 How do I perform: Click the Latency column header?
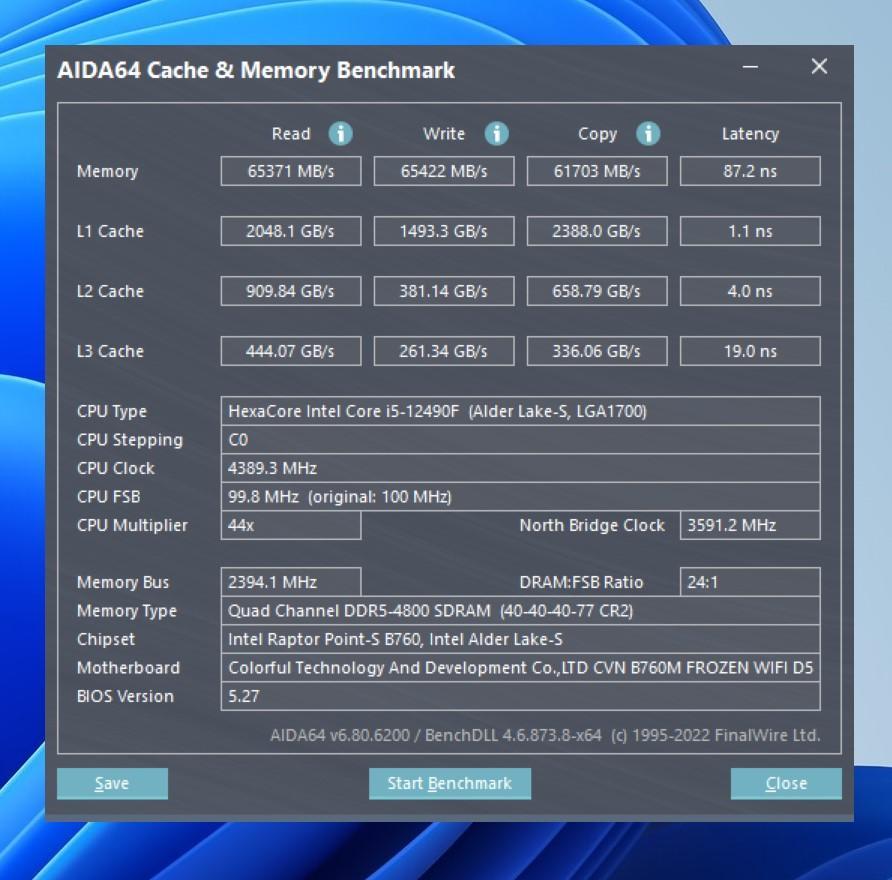[750, 134]
